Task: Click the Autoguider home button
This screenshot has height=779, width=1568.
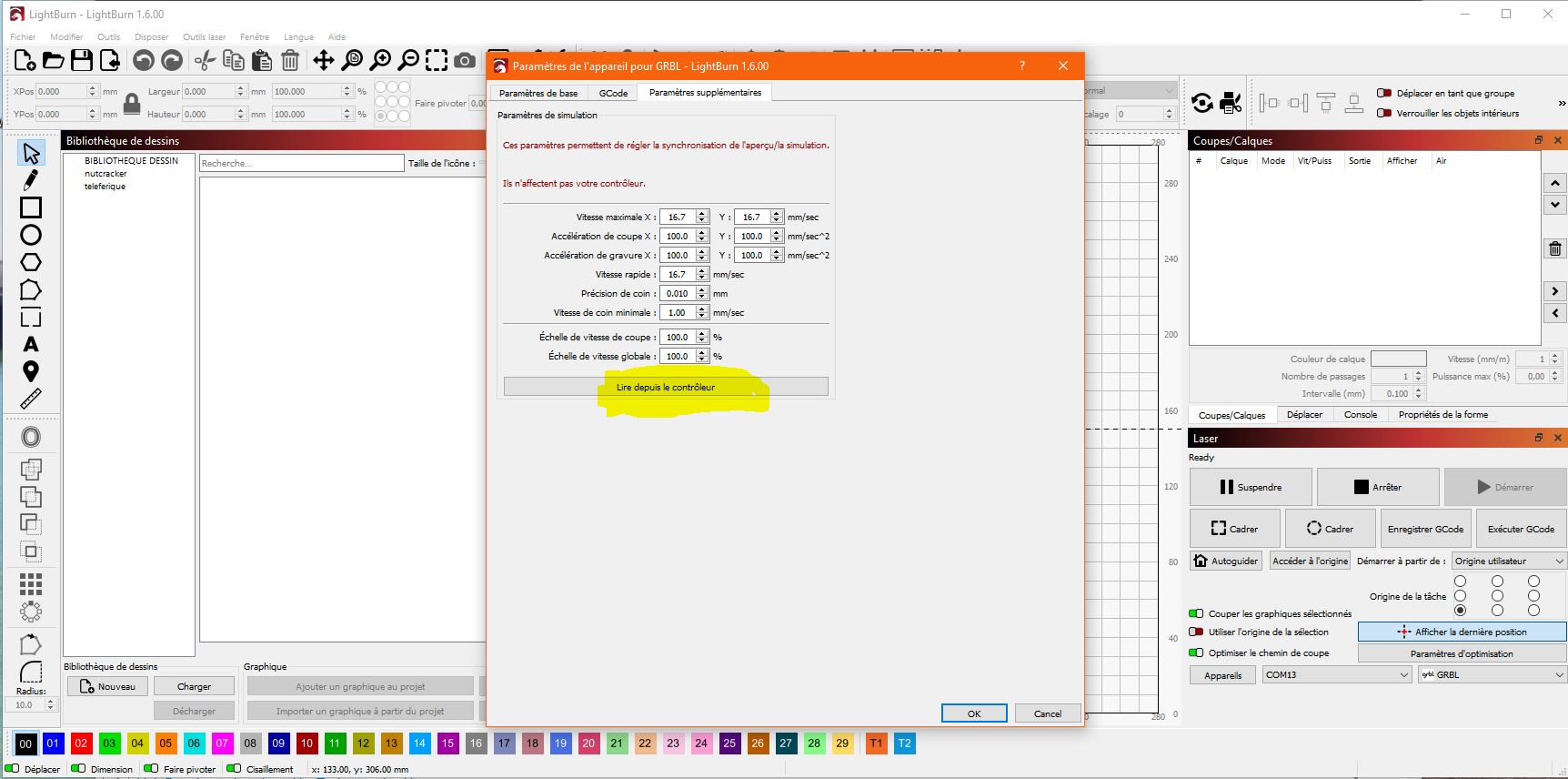Action: [x=1226, y=561]
